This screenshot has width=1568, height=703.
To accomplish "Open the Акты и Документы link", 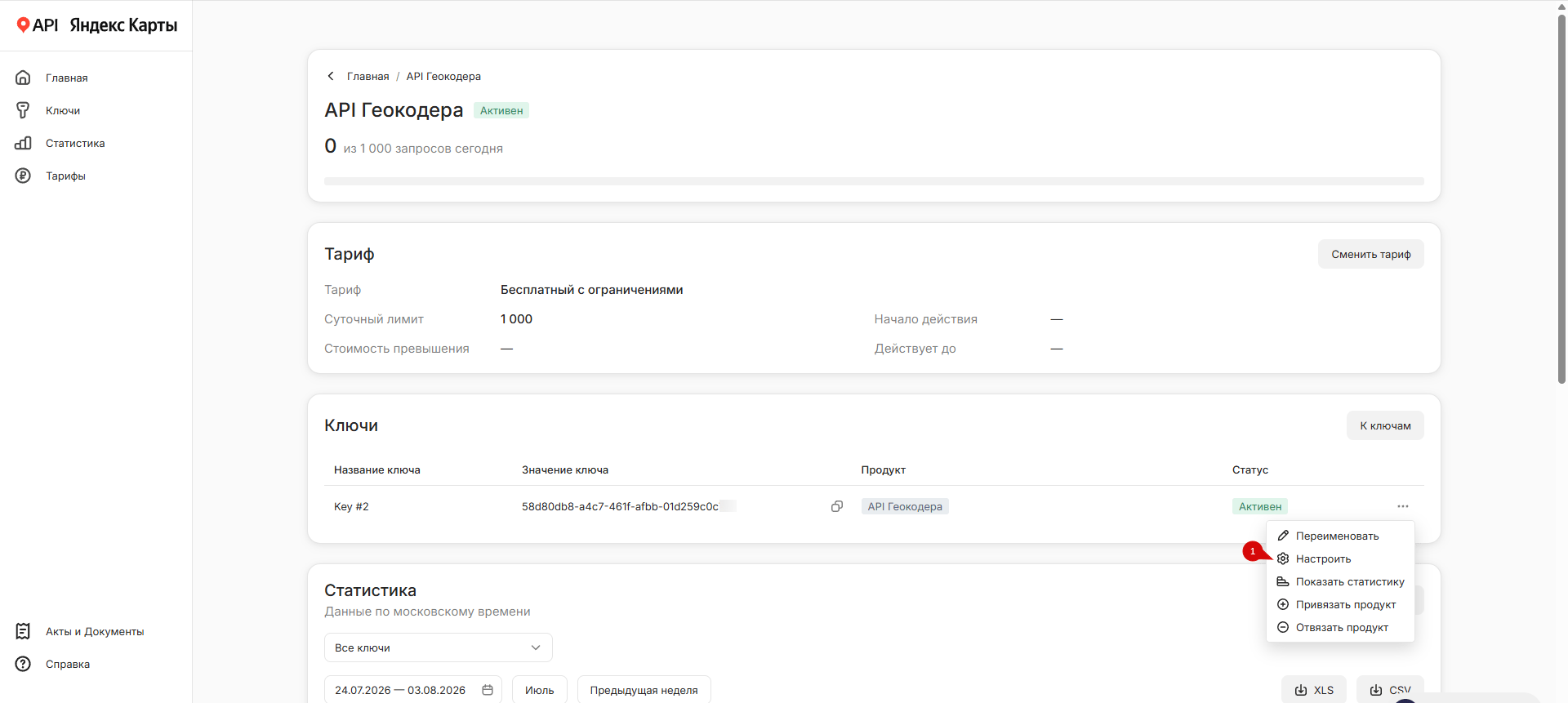I will (95, 631).
